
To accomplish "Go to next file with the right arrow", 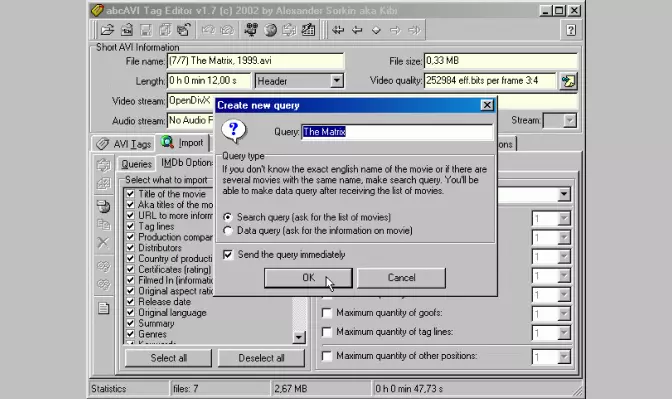I will pyautogui.click(x=395, y=30).
